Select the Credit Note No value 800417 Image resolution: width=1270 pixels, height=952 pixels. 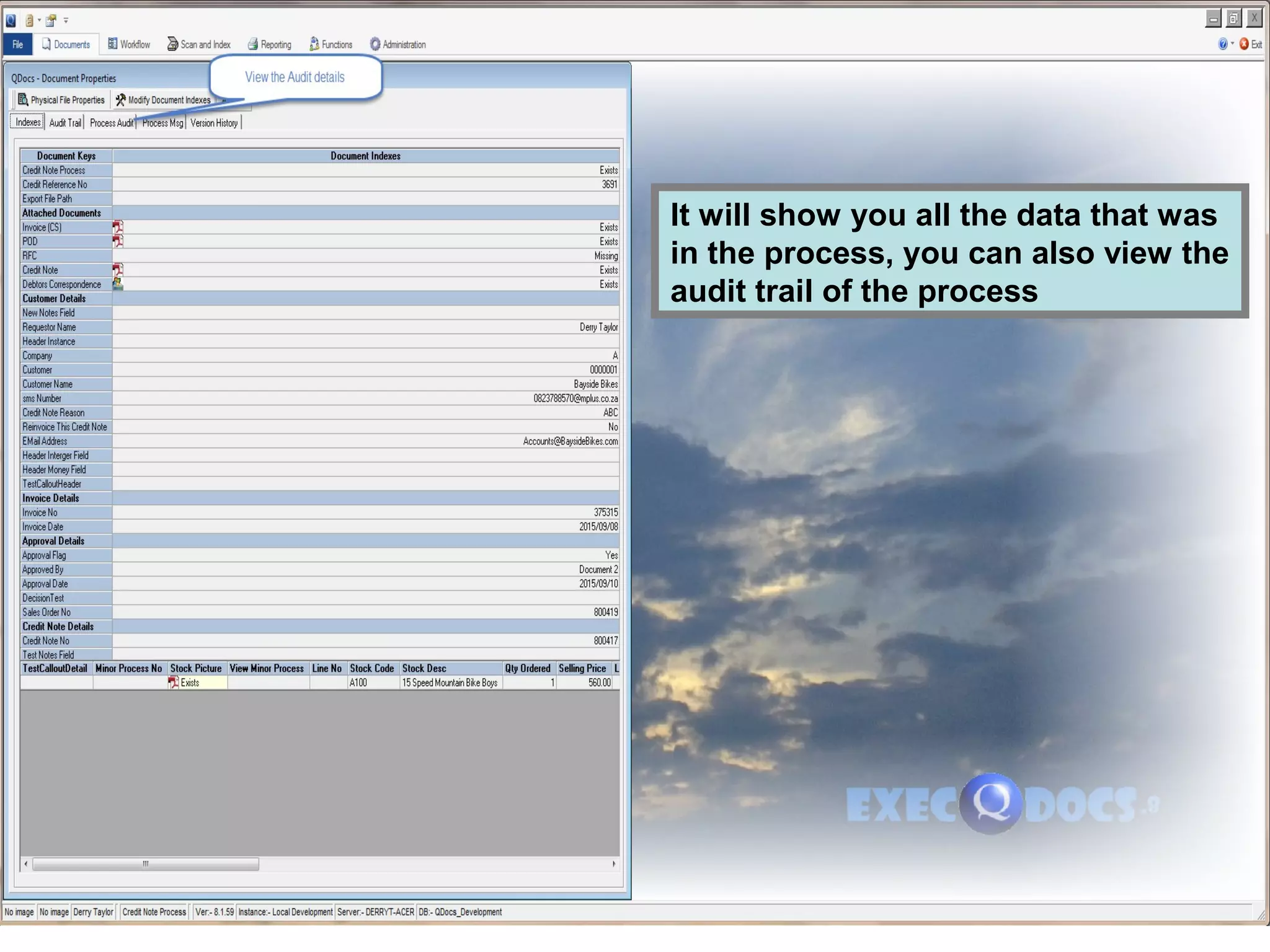click(606, 641)
